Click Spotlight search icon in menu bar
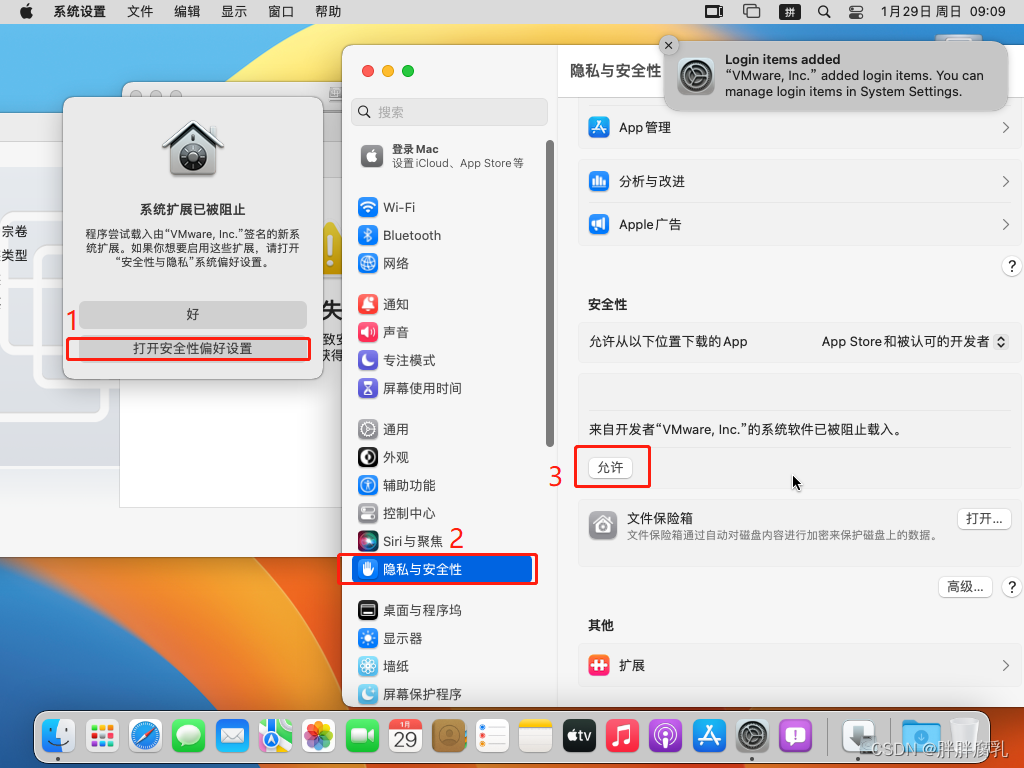Image resolution: width=1024 pixels, height=768 pixels. pyautogui.click(x=824, y=12)
